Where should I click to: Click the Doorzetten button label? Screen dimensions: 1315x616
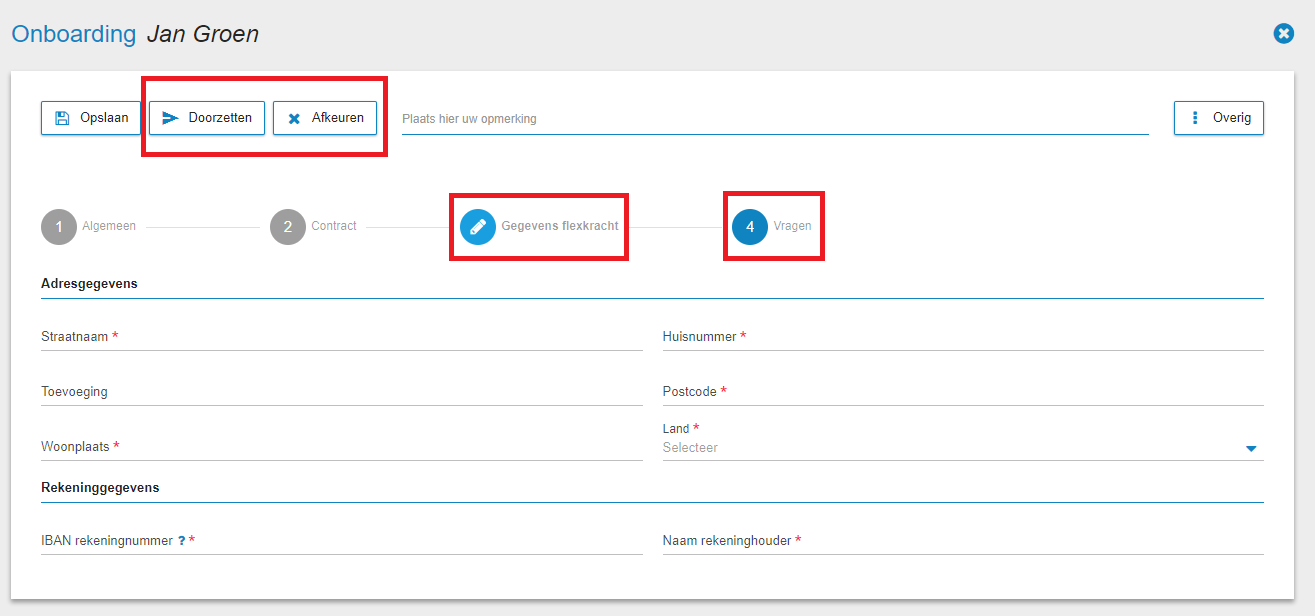220,118
